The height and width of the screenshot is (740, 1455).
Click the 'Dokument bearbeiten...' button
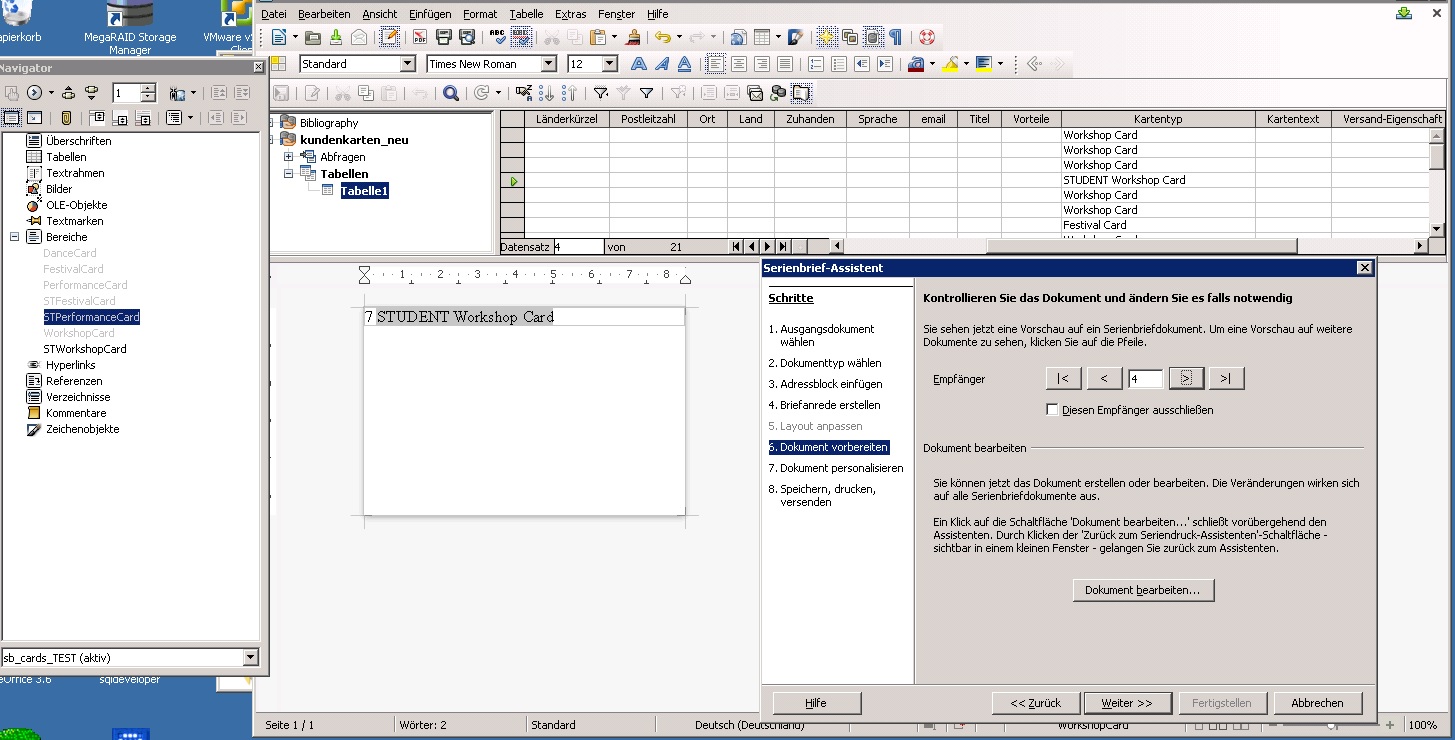pos(1143,590)
